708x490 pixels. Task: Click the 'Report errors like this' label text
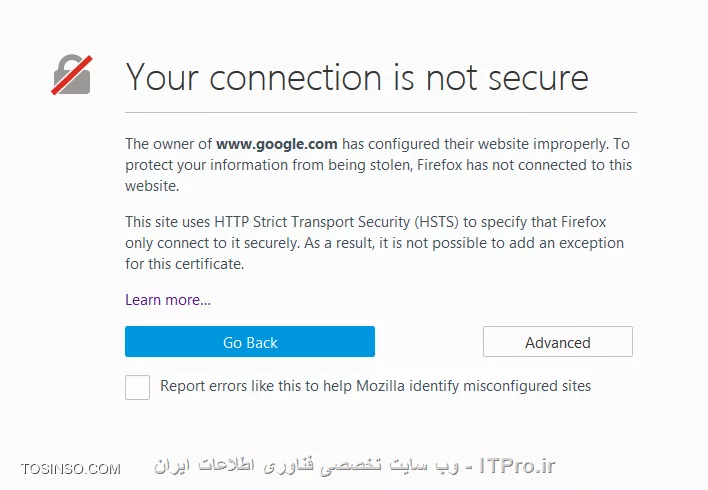click(375, 386)
